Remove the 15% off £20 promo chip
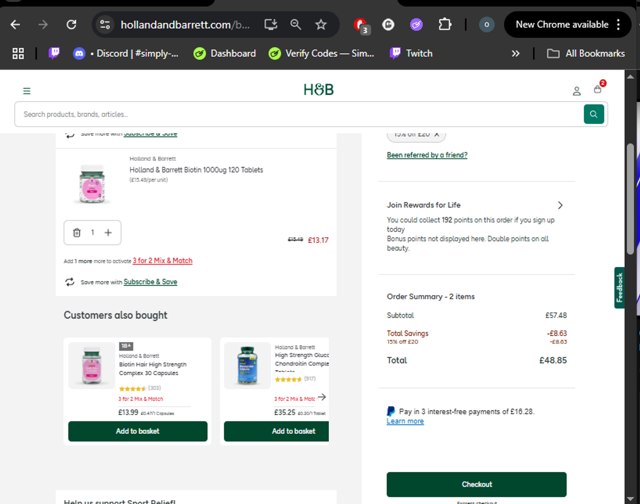Screen dimensions: 640x504 pyautogui.click(x=437, y=134)
